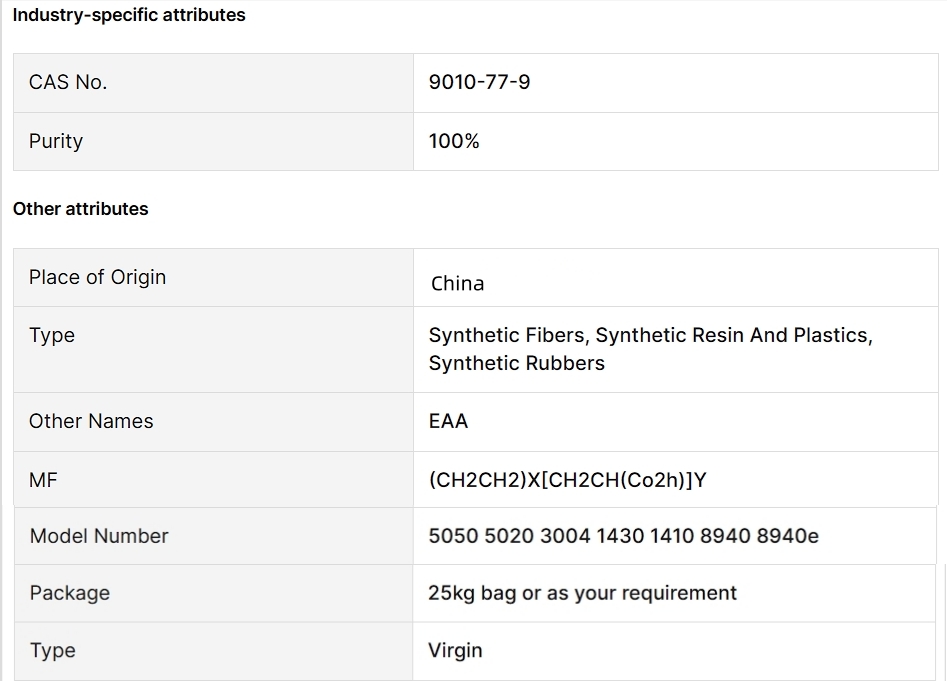Click the EAA value
The image size is (947, 681).
point(448,421)
